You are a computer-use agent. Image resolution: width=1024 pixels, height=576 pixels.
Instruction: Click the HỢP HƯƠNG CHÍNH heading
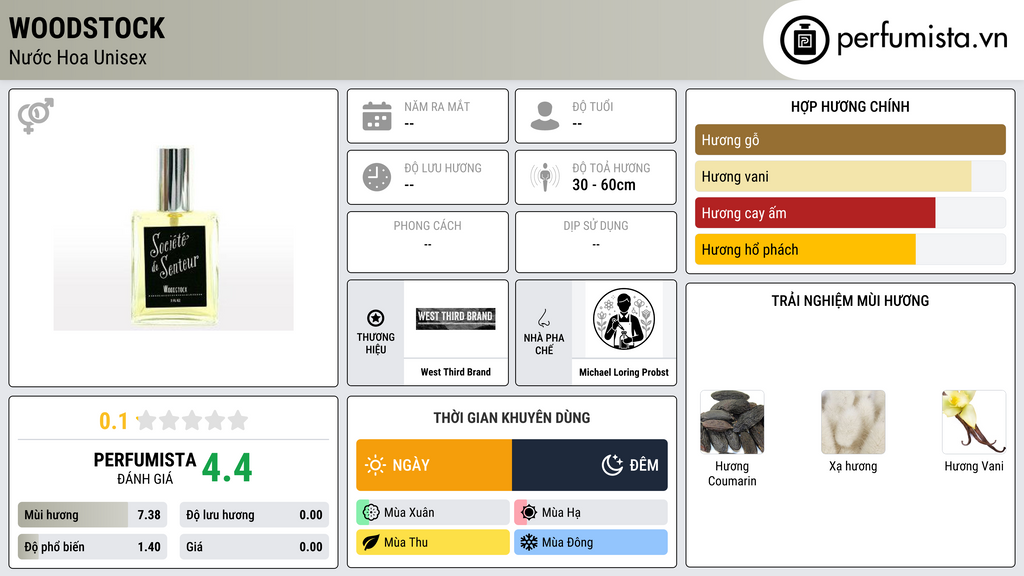(x=850, y=106)
